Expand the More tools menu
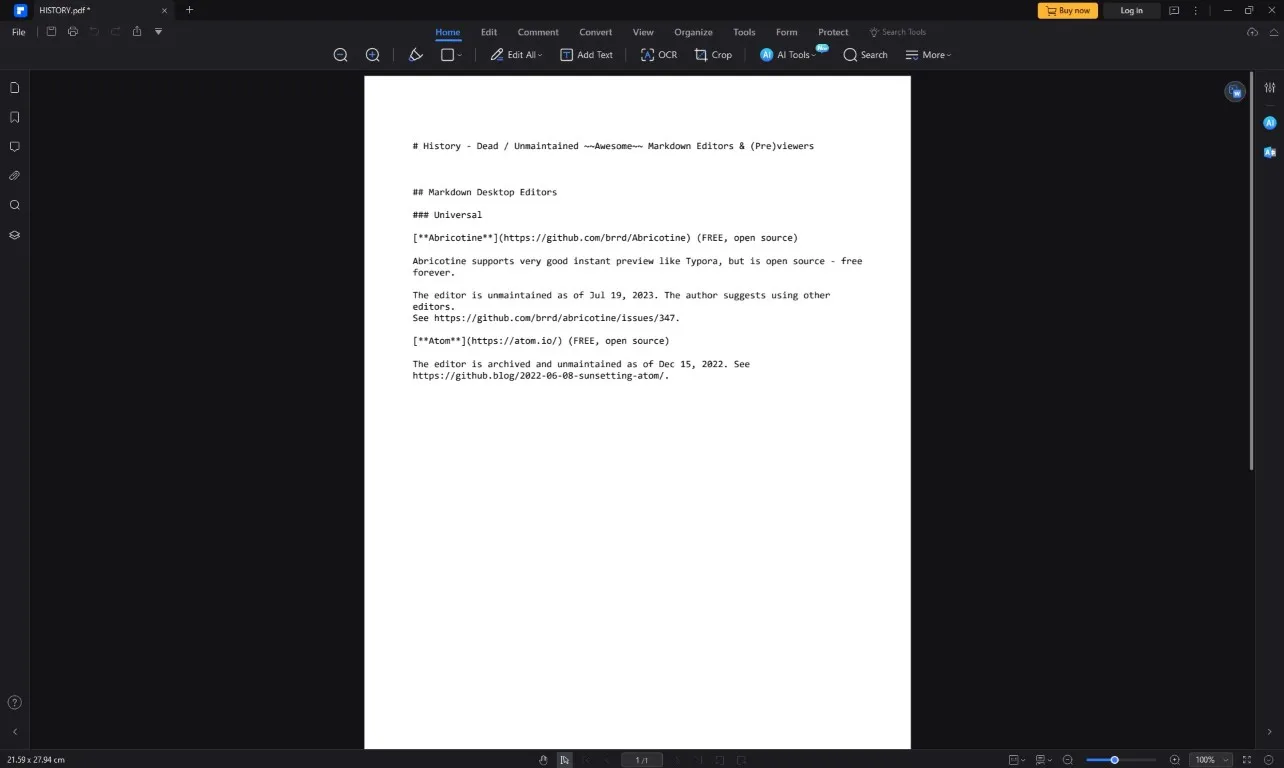This screenshot has width=1284, height=768. coord(928,55)
